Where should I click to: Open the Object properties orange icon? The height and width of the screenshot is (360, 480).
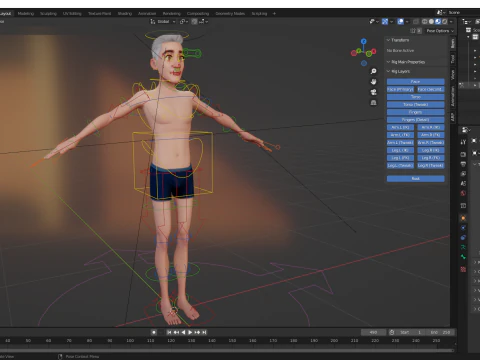(x=463, y=218)
